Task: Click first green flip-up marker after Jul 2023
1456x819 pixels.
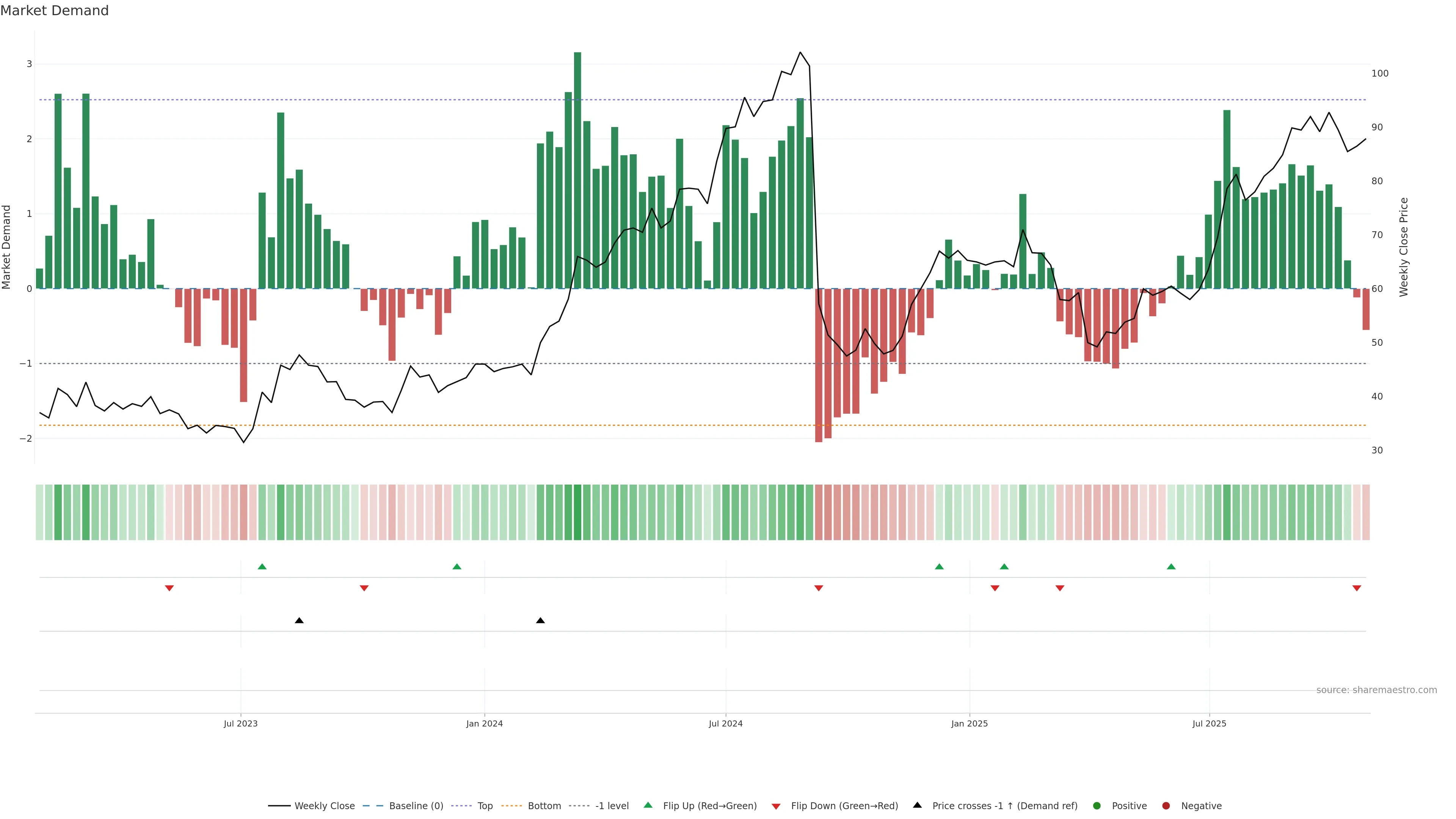Action: (x=262, y=566)
